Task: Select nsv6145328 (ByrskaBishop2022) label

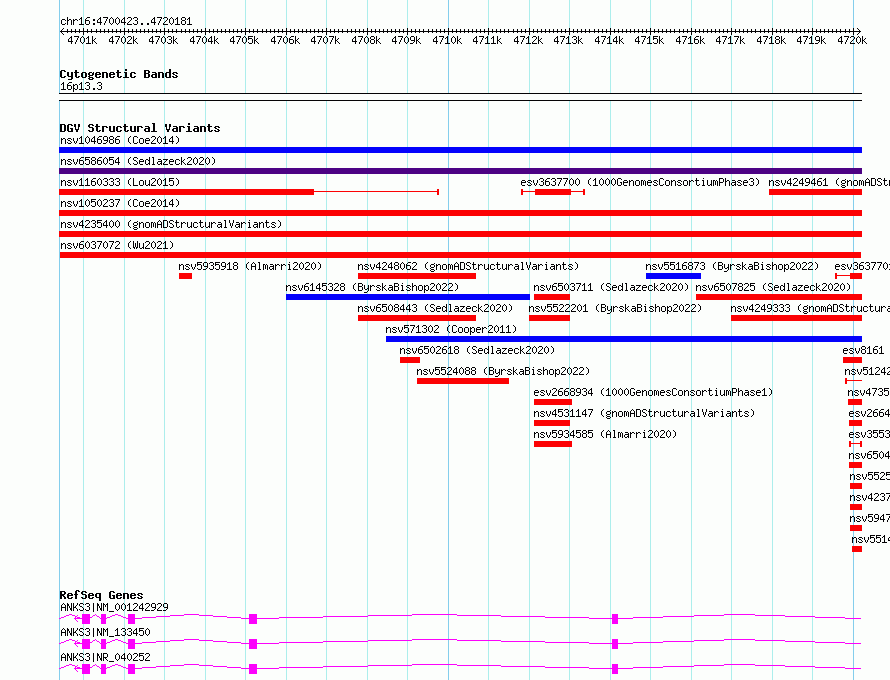Action: click(x=372, y=287)
